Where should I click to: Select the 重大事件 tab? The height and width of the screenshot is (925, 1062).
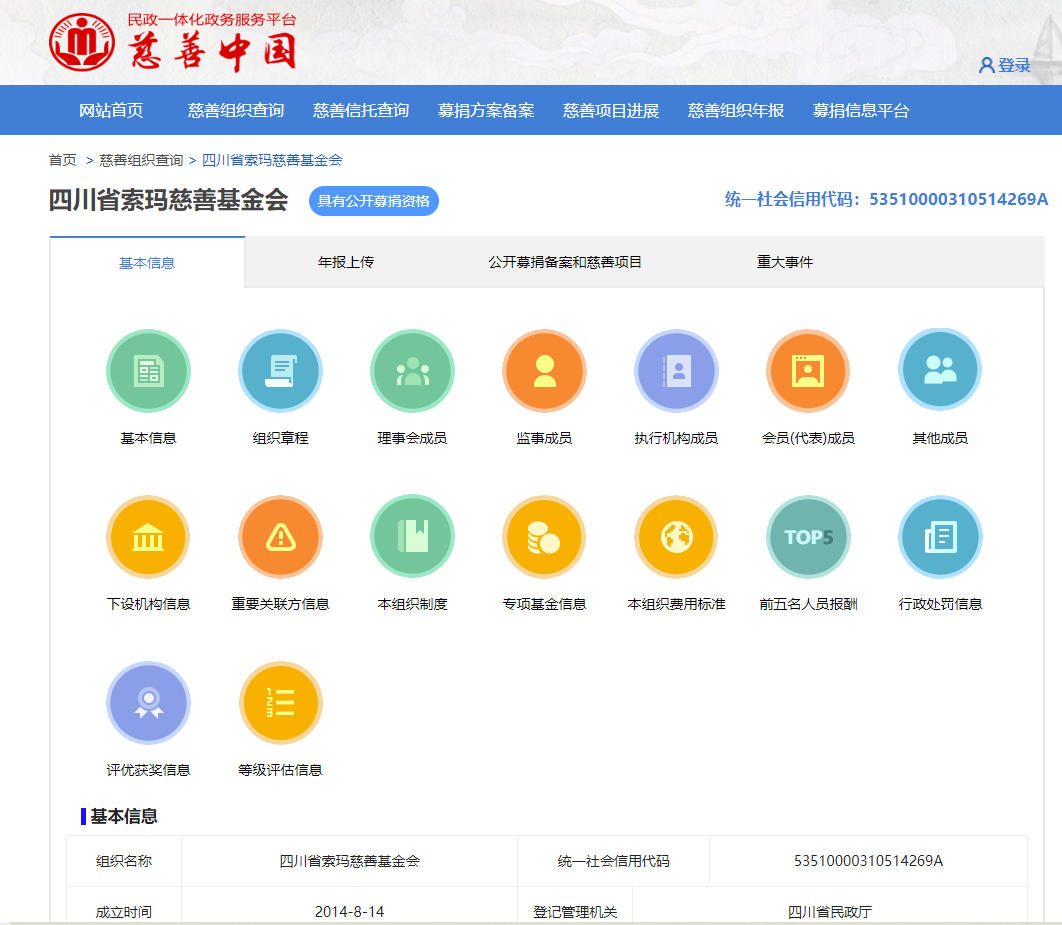[785, 262]
